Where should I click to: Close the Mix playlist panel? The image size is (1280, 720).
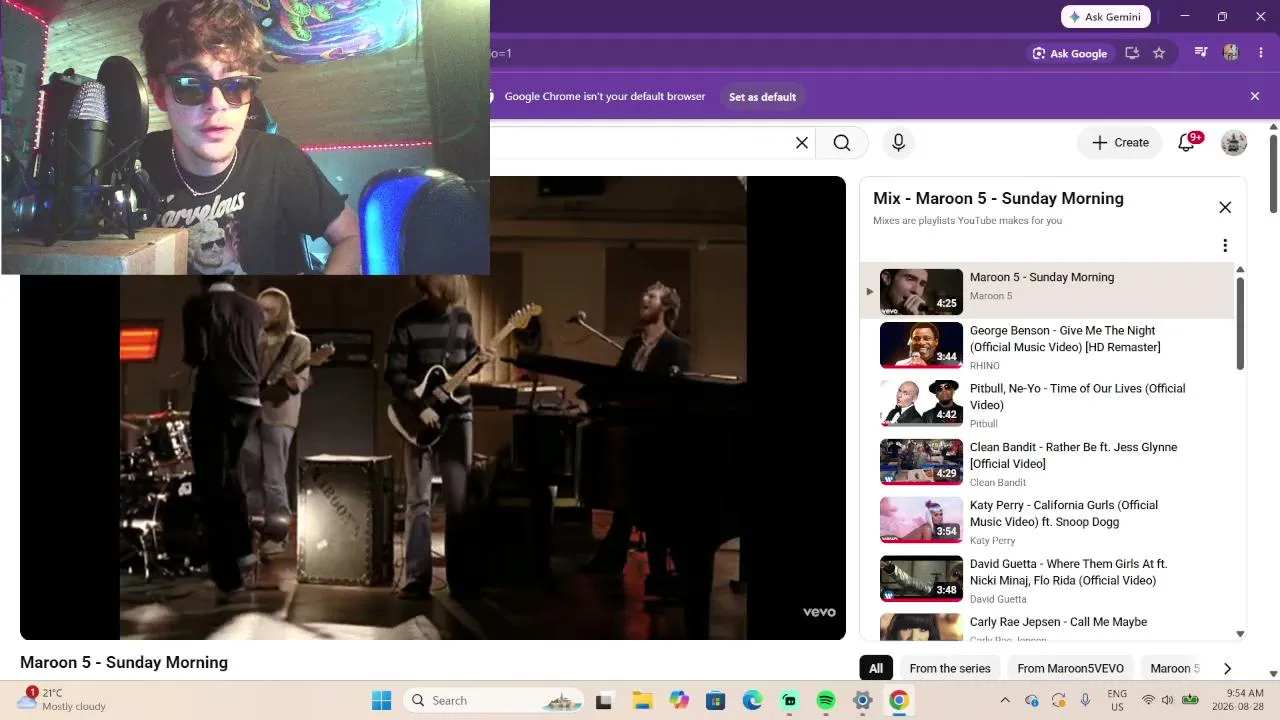[x=1225, y=207]
